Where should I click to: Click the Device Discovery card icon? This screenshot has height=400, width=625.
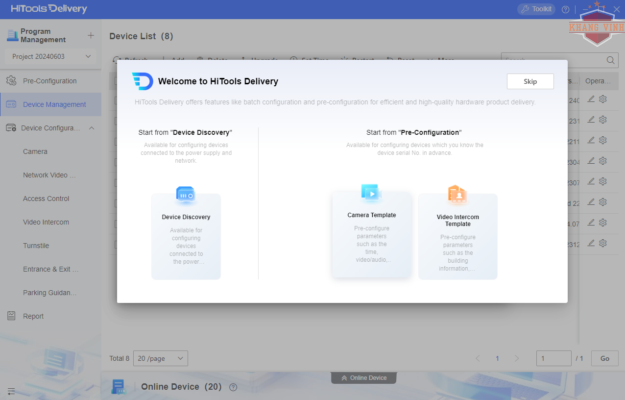[185, 194]
